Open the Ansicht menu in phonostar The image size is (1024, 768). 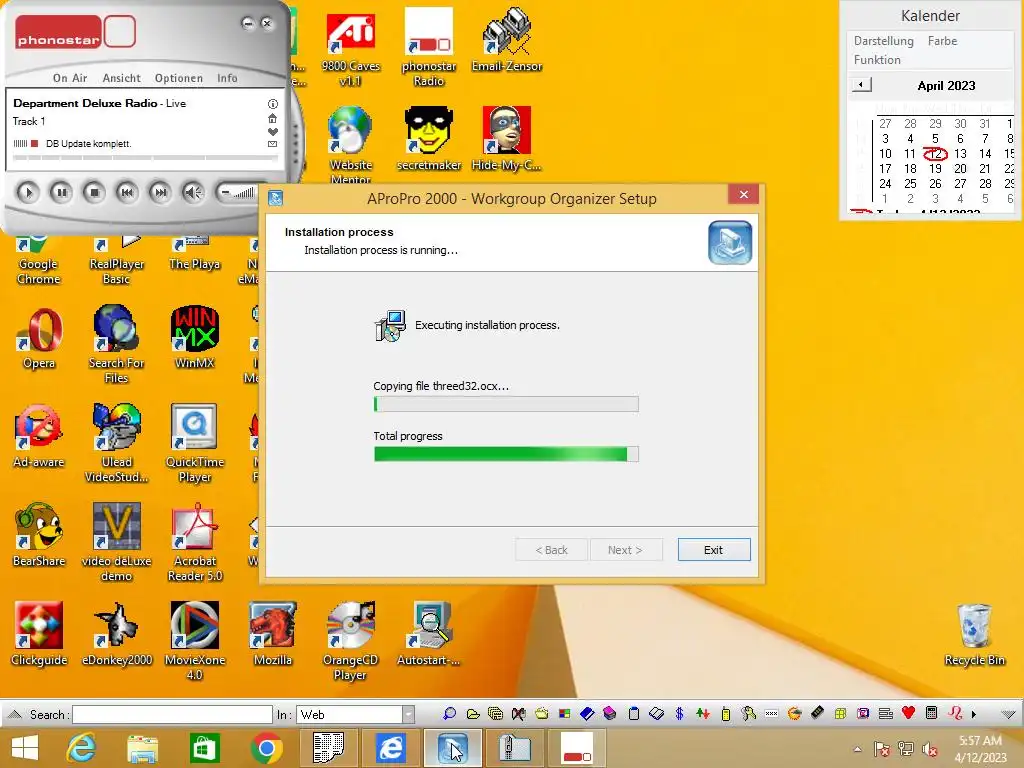click(x=121, y=78)
